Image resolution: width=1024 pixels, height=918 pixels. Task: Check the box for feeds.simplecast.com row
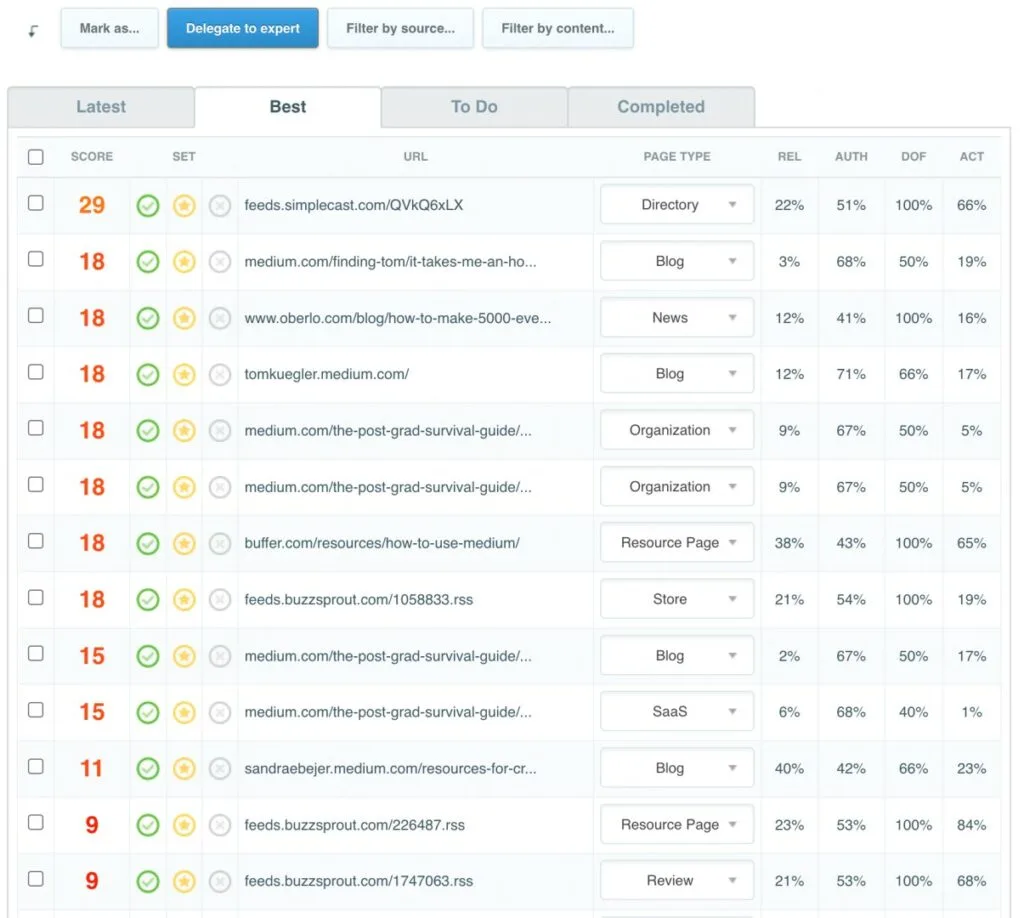[36, 203]
